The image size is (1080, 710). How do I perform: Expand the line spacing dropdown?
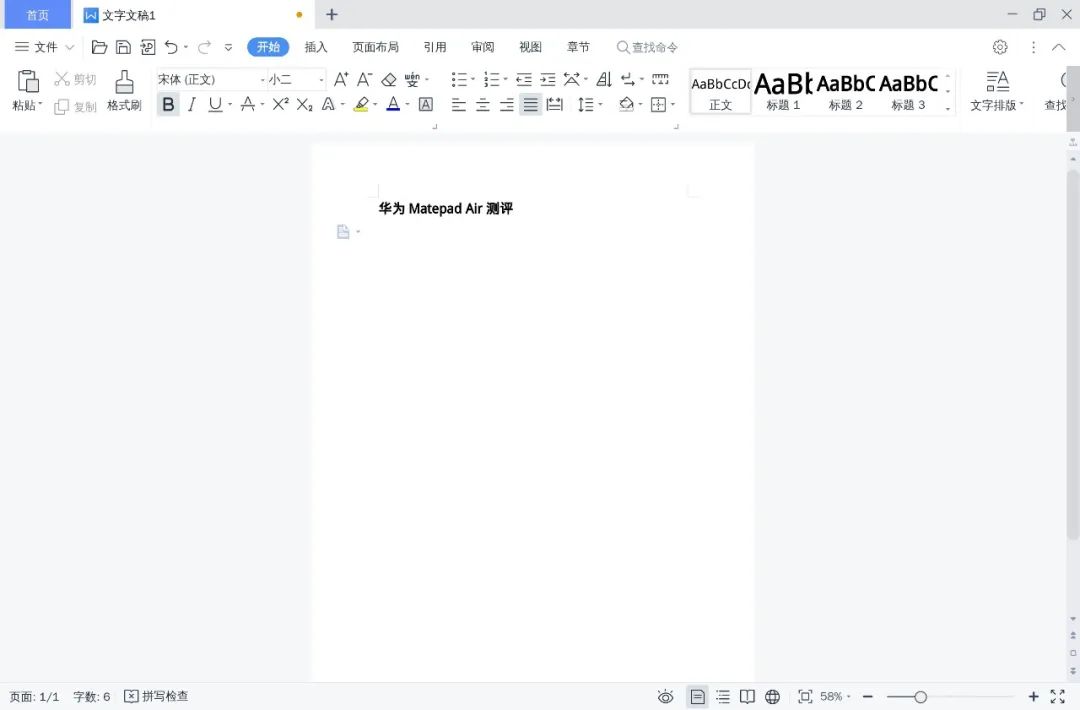pyautogui.click(x=601, y=105)
